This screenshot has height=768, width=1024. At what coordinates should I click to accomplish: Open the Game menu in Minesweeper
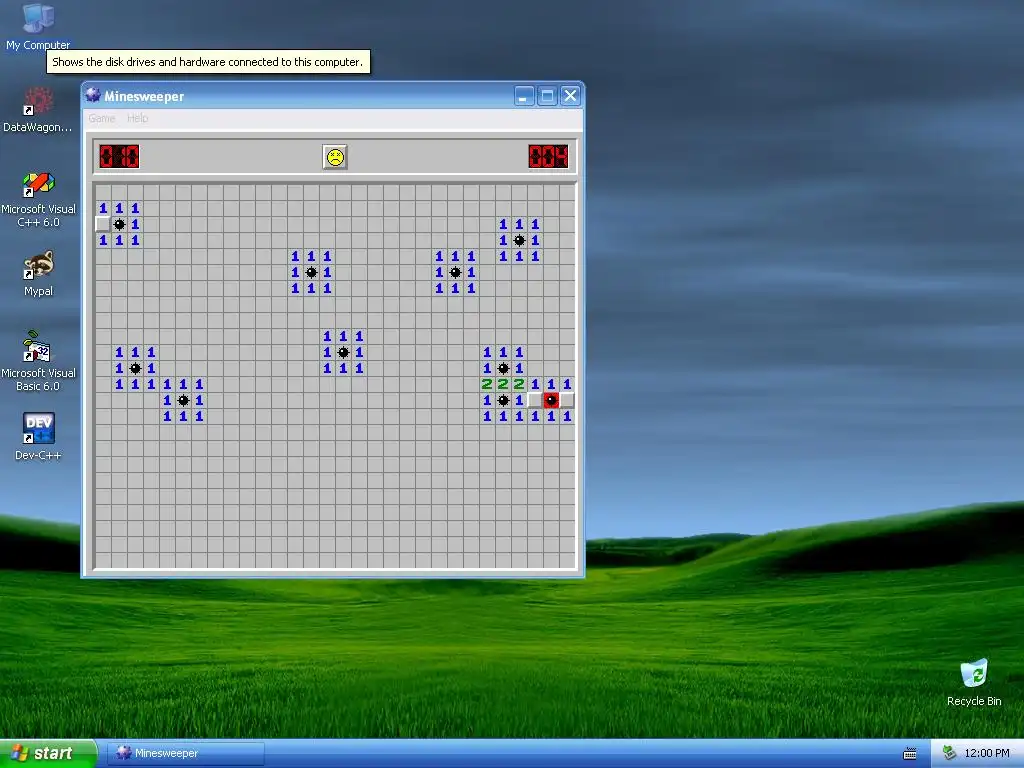click(x=102, y=118)
